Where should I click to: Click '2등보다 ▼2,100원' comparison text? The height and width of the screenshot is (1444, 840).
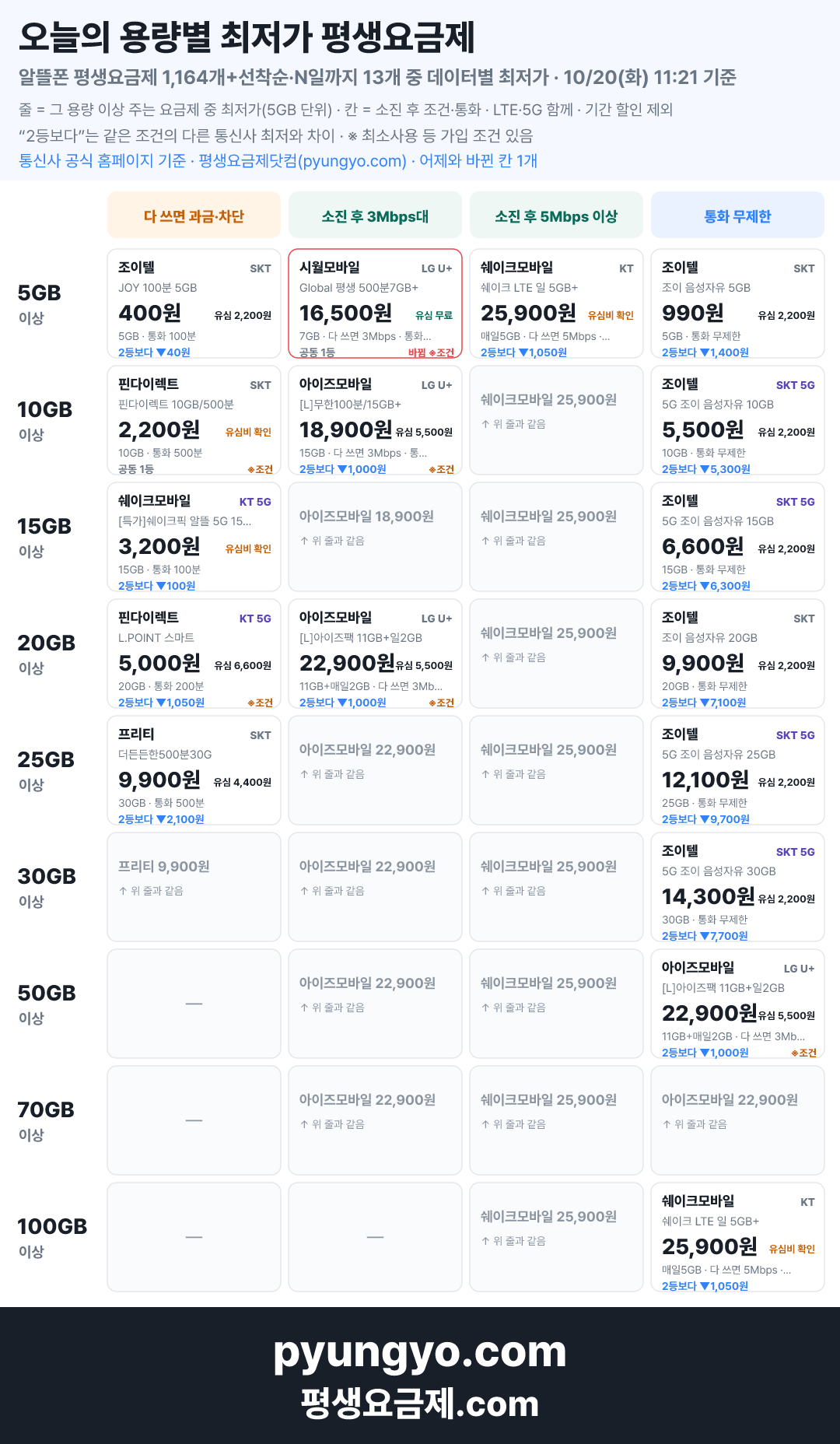161,819
